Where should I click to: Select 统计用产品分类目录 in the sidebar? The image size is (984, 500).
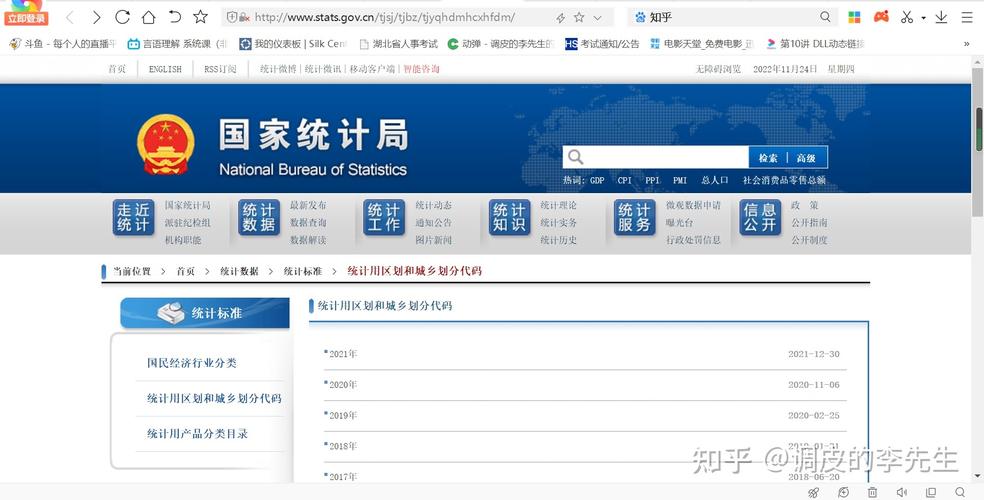click(198, 434)
